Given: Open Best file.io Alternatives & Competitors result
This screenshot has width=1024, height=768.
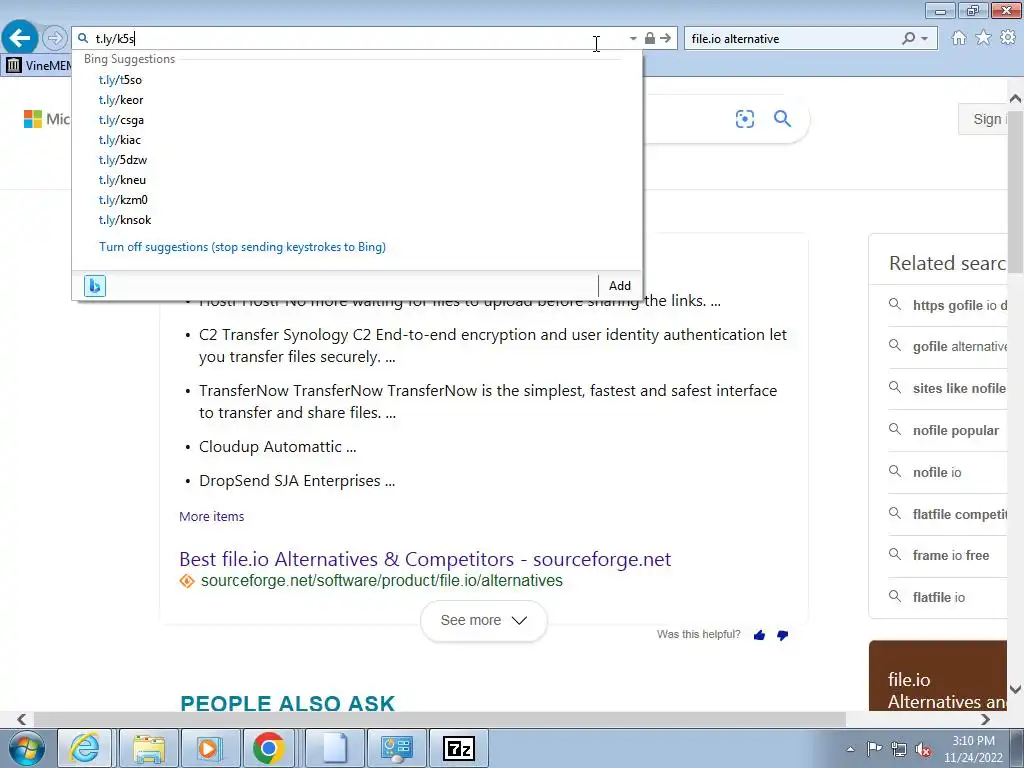Looking at the screenshot, I should click(425, 559).
